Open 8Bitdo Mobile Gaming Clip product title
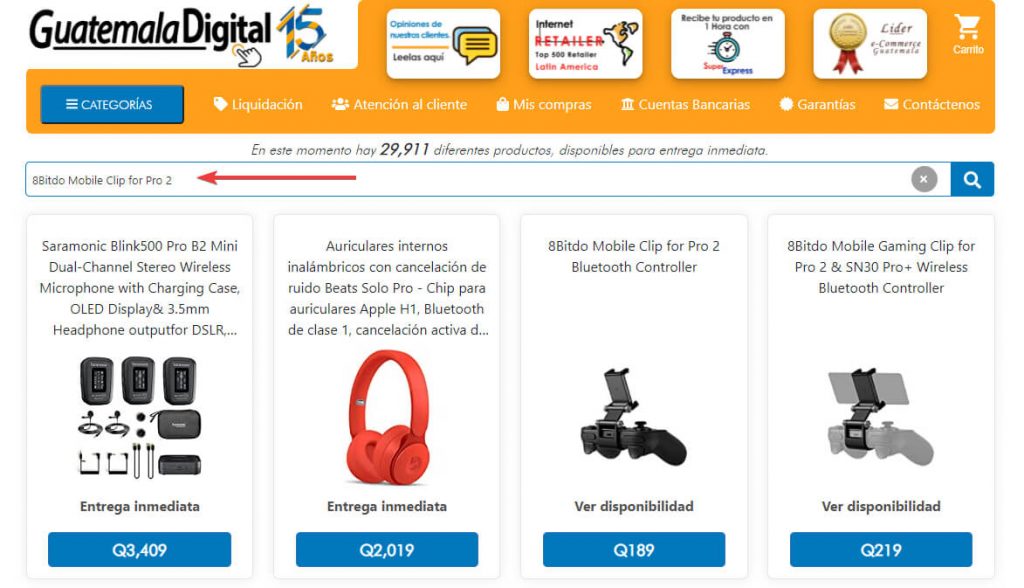Viewport: 1024px width, 588px height. point(881,267)
